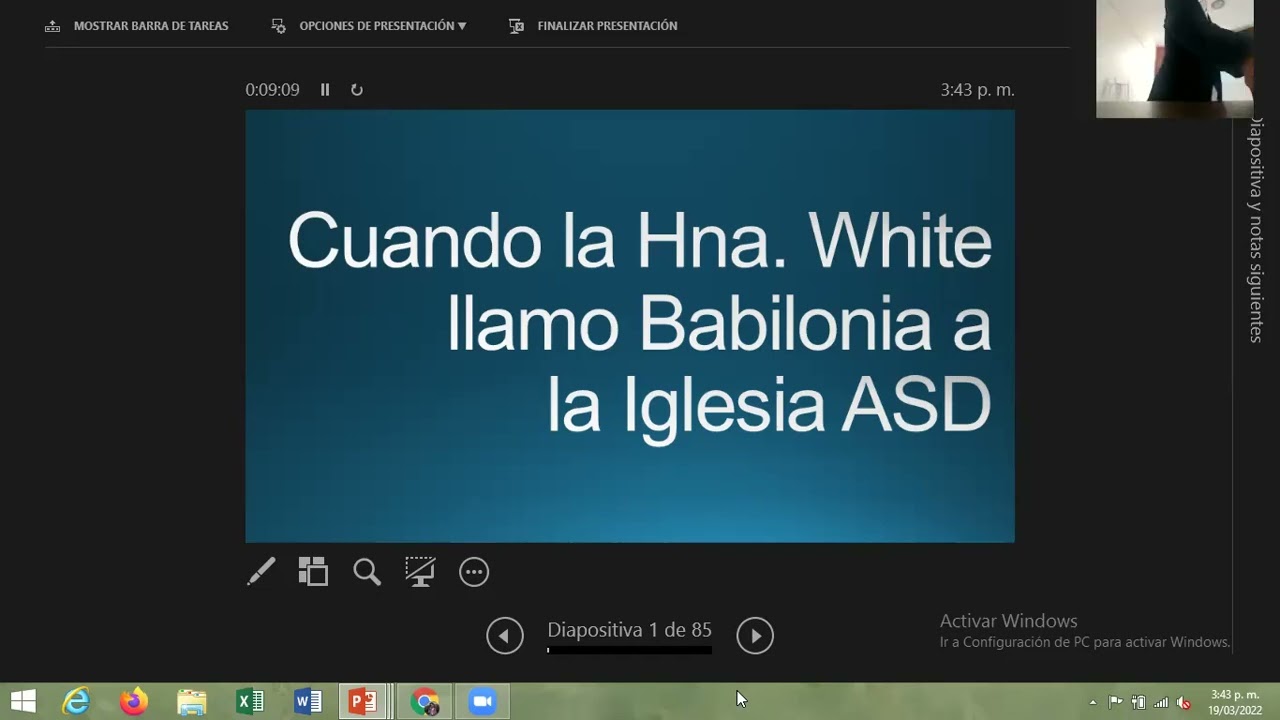Open the Action Center flag icon
Image resolution: width=1280 pixels, height=720 pixels.
coord(1115,702)
